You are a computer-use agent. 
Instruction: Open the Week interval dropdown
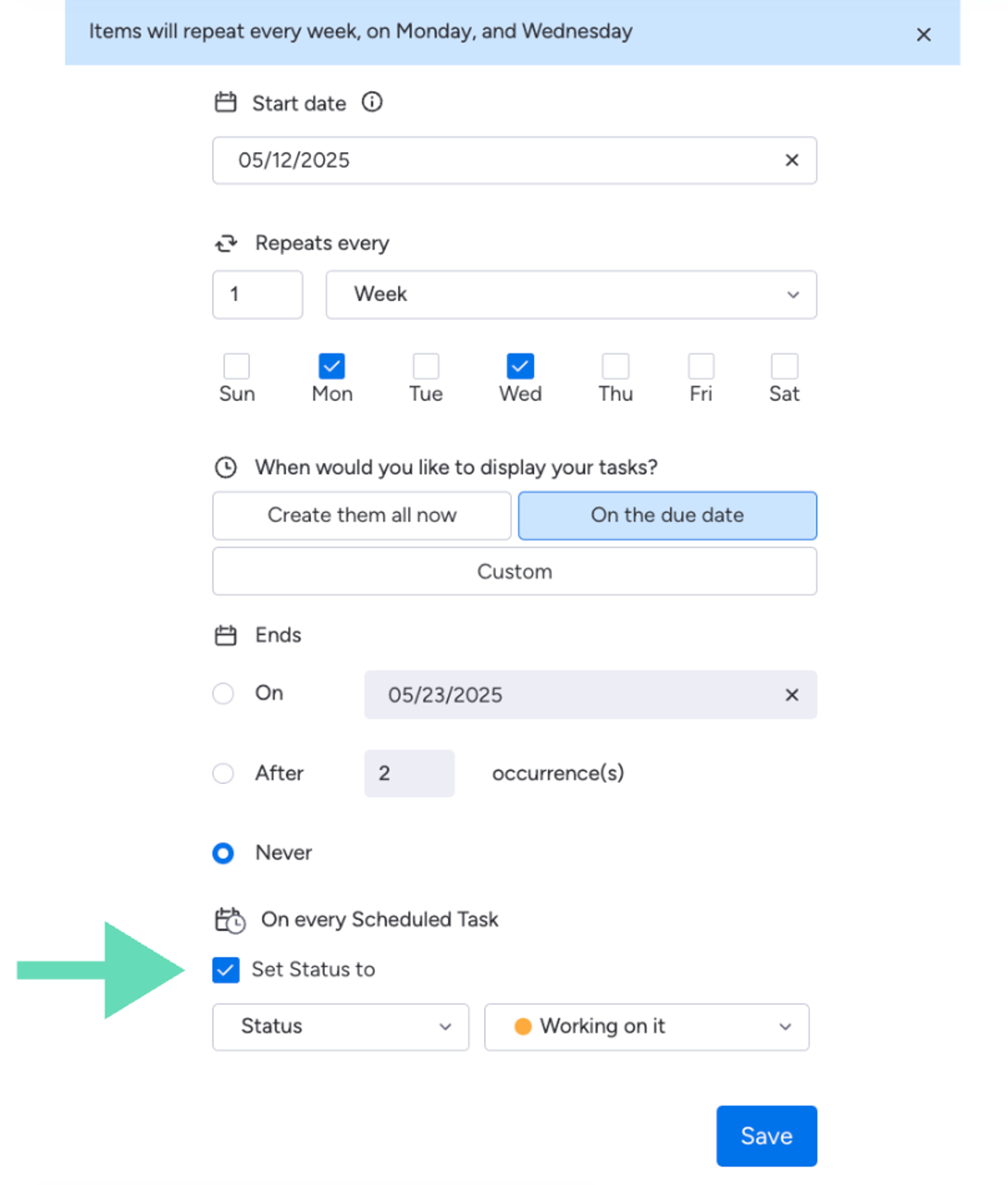click(x=571, y=295)
